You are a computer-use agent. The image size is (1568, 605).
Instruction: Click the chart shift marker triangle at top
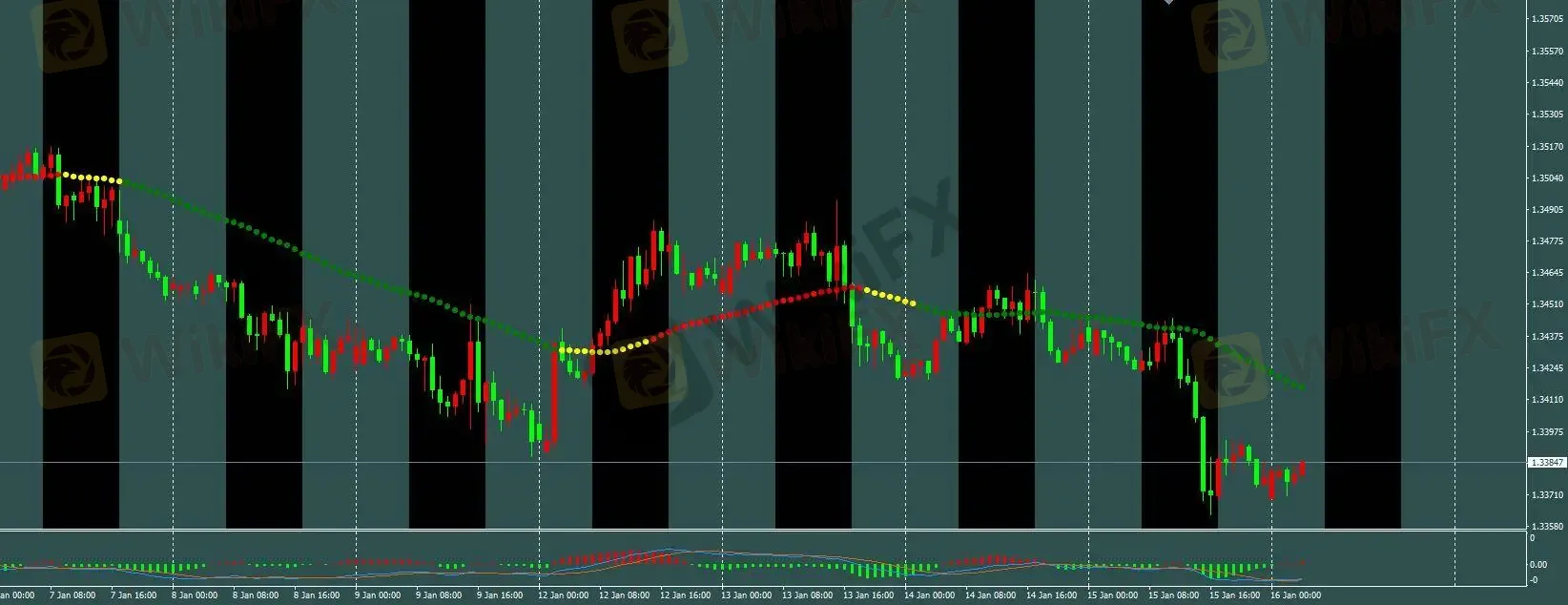1168,3
